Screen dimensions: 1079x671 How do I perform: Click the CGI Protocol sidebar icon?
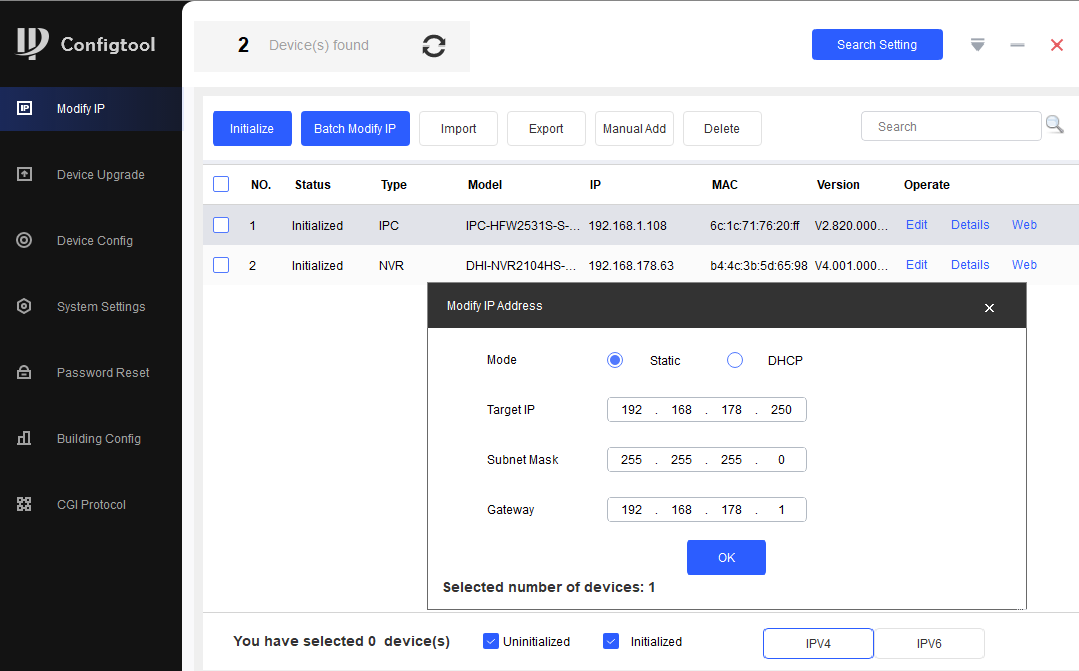25,504
